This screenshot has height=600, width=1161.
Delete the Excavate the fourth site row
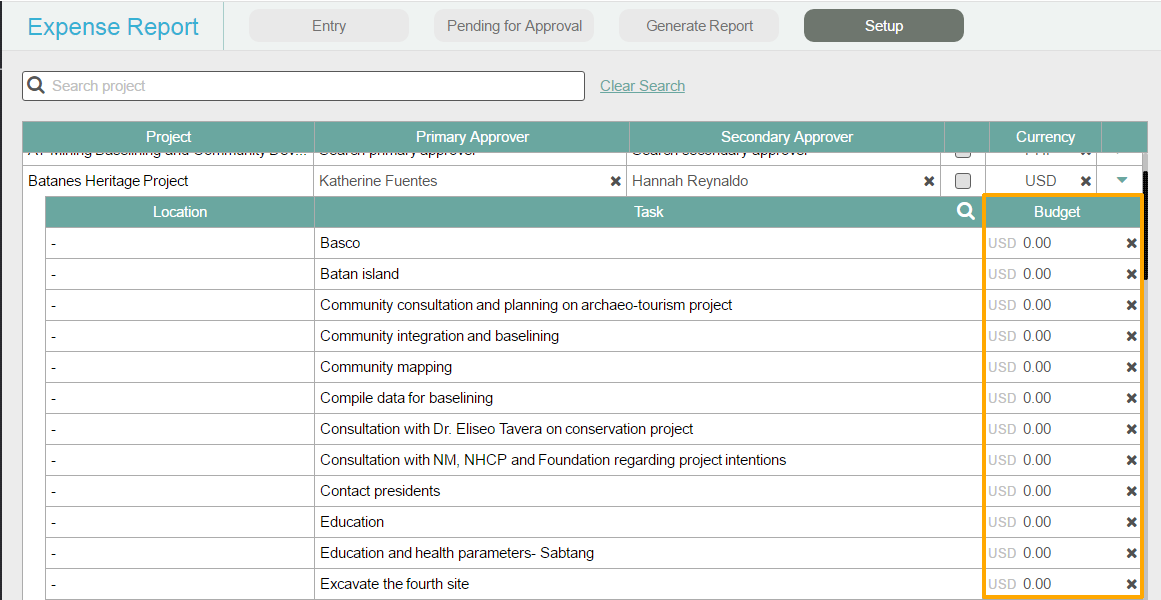pyautogui.click(x=1131, y=584)
